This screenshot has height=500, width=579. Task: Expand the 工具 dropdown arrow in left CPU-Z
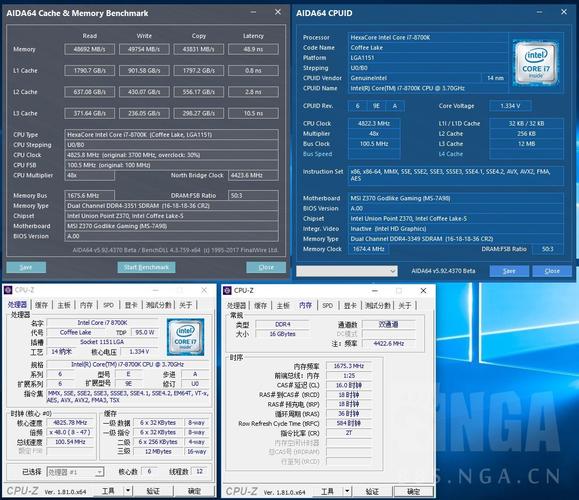click(x=127, y=491)
